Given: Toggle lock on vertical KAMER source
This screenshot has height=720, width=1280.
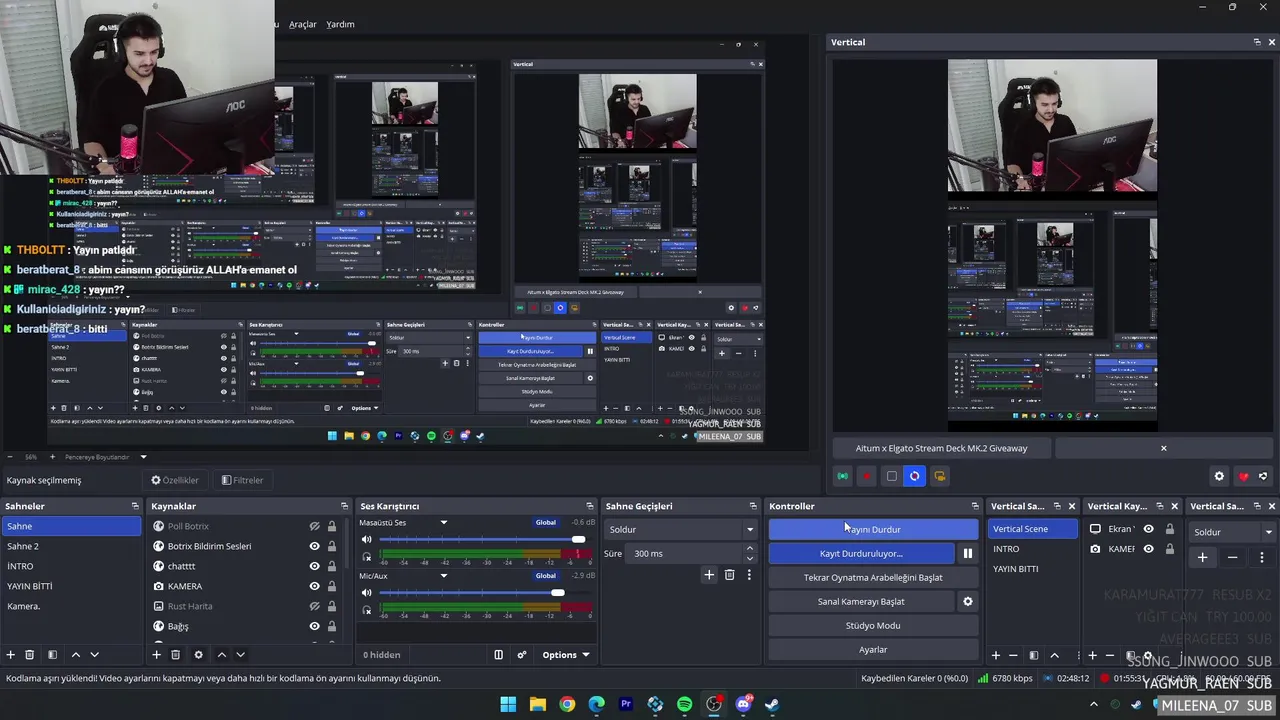Looking at the screenshot, I should (x=1169, y=549).
